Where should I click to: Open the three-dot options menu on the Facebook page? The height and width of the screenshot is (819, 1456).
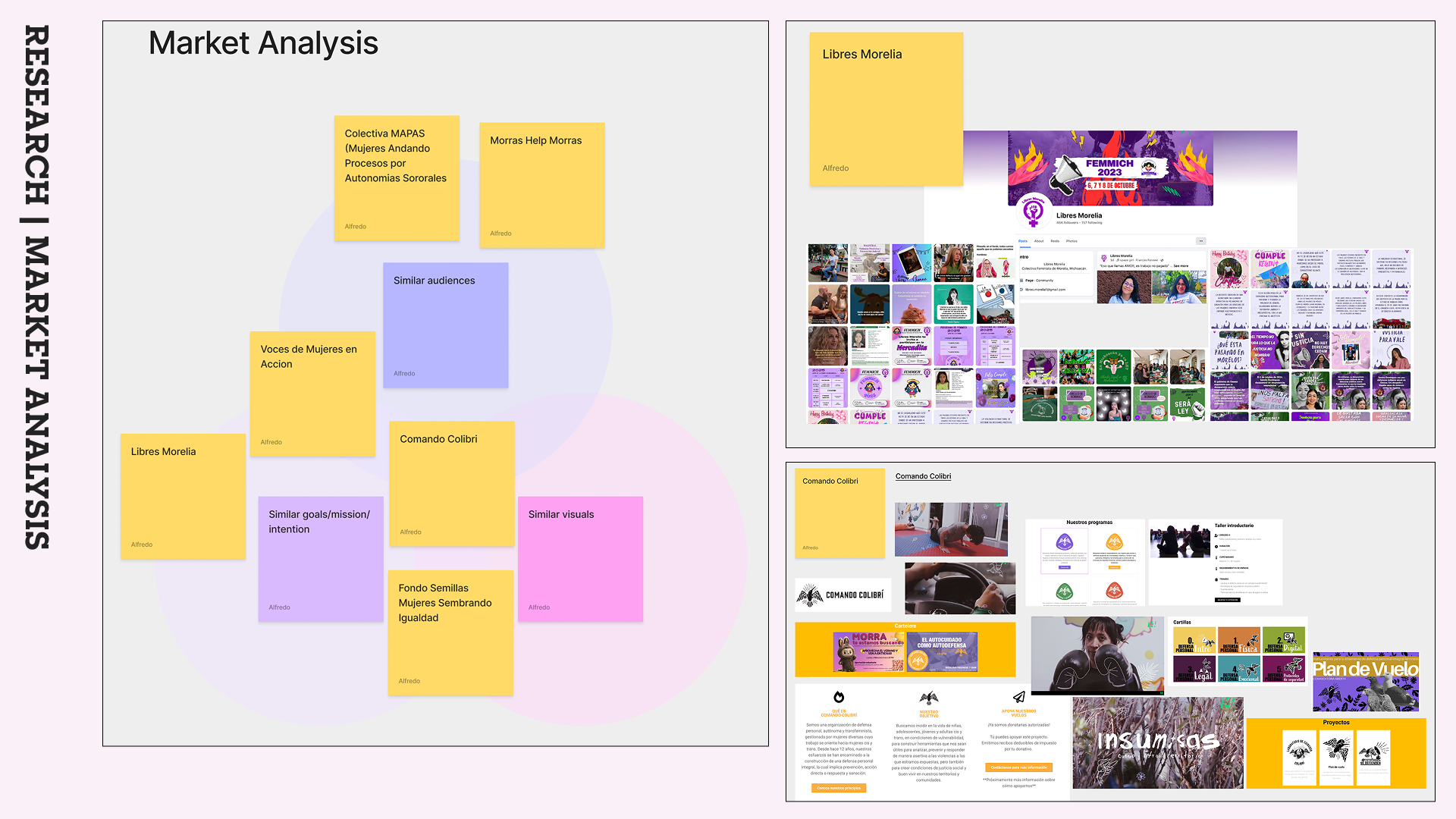pos(1201,241)
